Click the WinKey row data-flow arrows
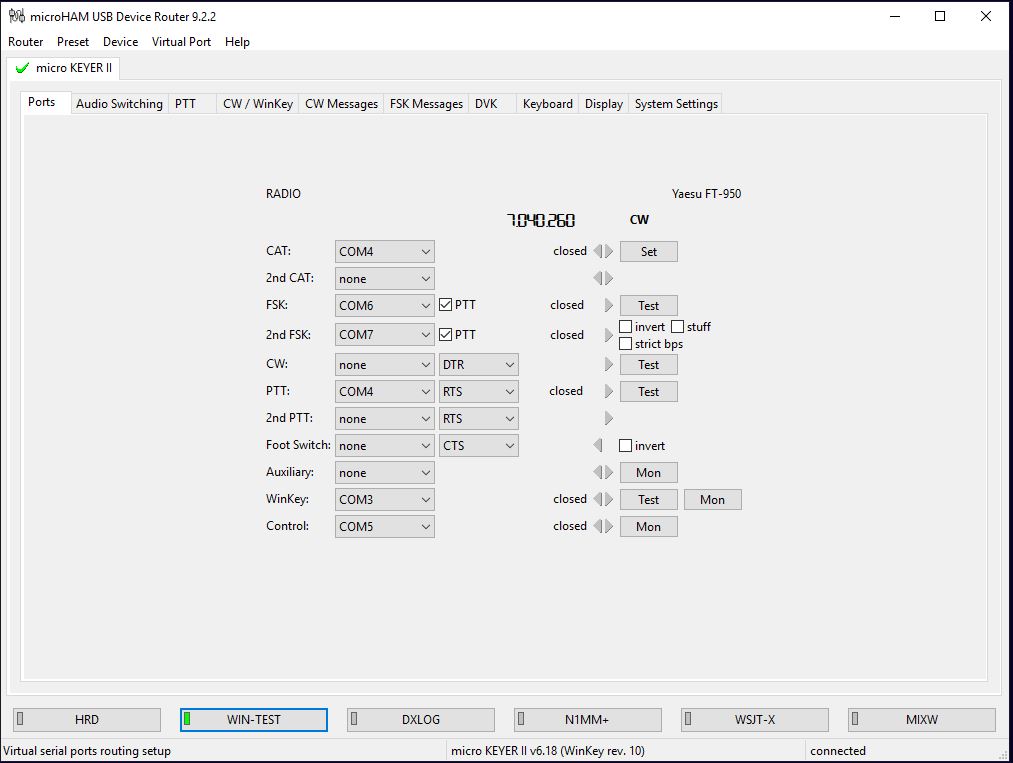Screen dimensions: 1013x763 (603, 499)
